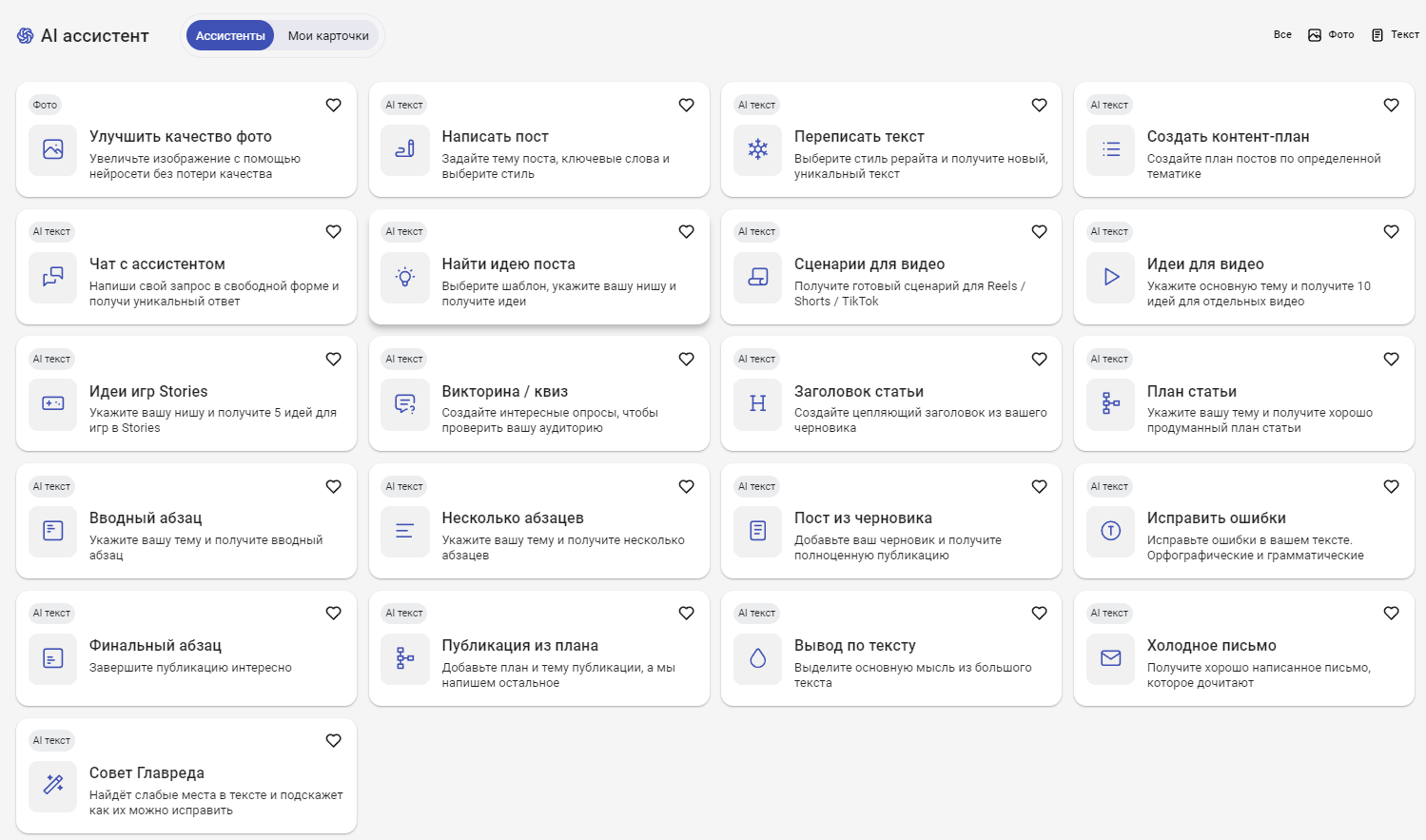
Task: Show all assistants with Все filter
Action: (x=1282, y=35)
